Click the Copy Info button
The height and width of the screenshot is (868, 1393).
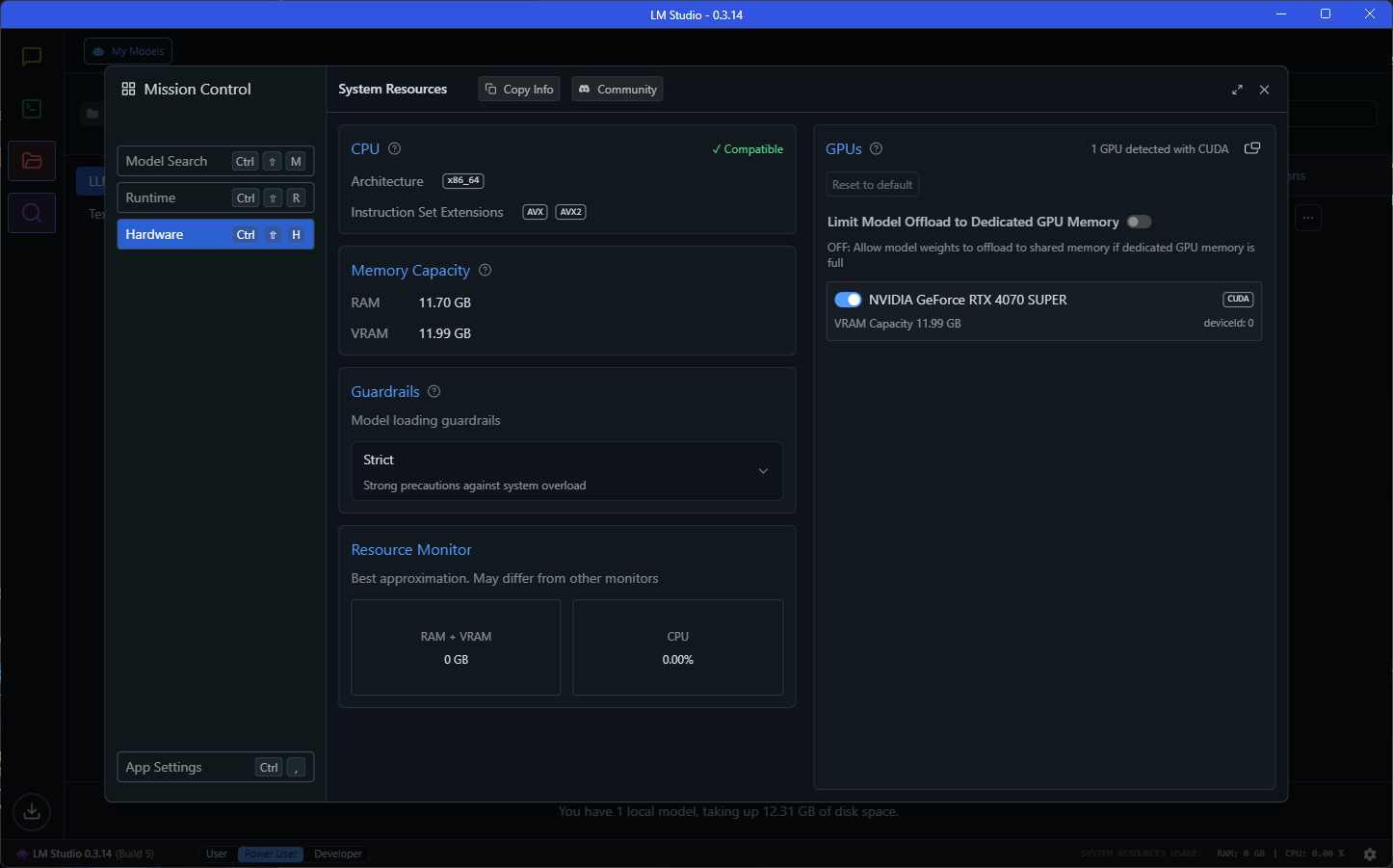coord(519,89)
